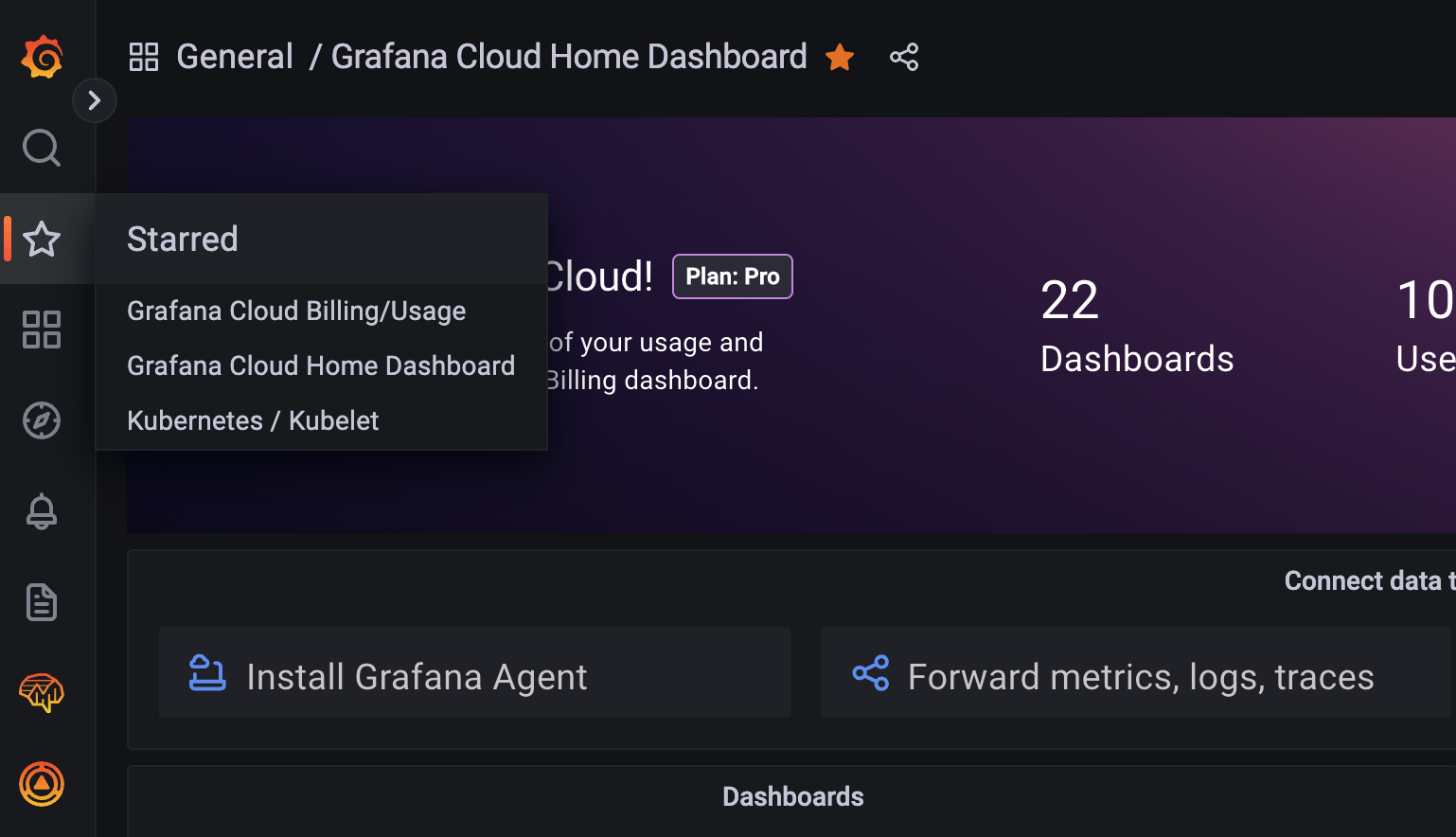Expand the sidebar with the chevron arrow
This screenshot has height=837, width=1456.
point(95,99)
